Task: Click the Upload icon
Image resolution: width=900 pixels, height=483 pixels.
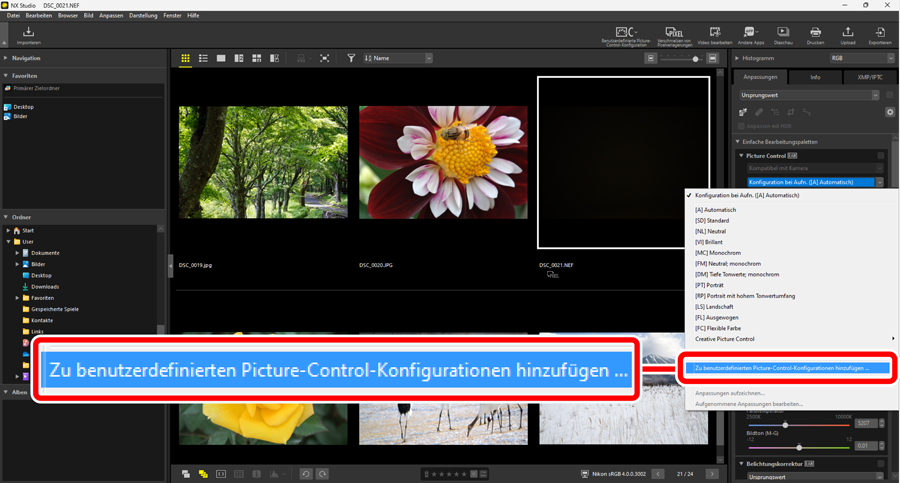Action: (x=848, y=35)
